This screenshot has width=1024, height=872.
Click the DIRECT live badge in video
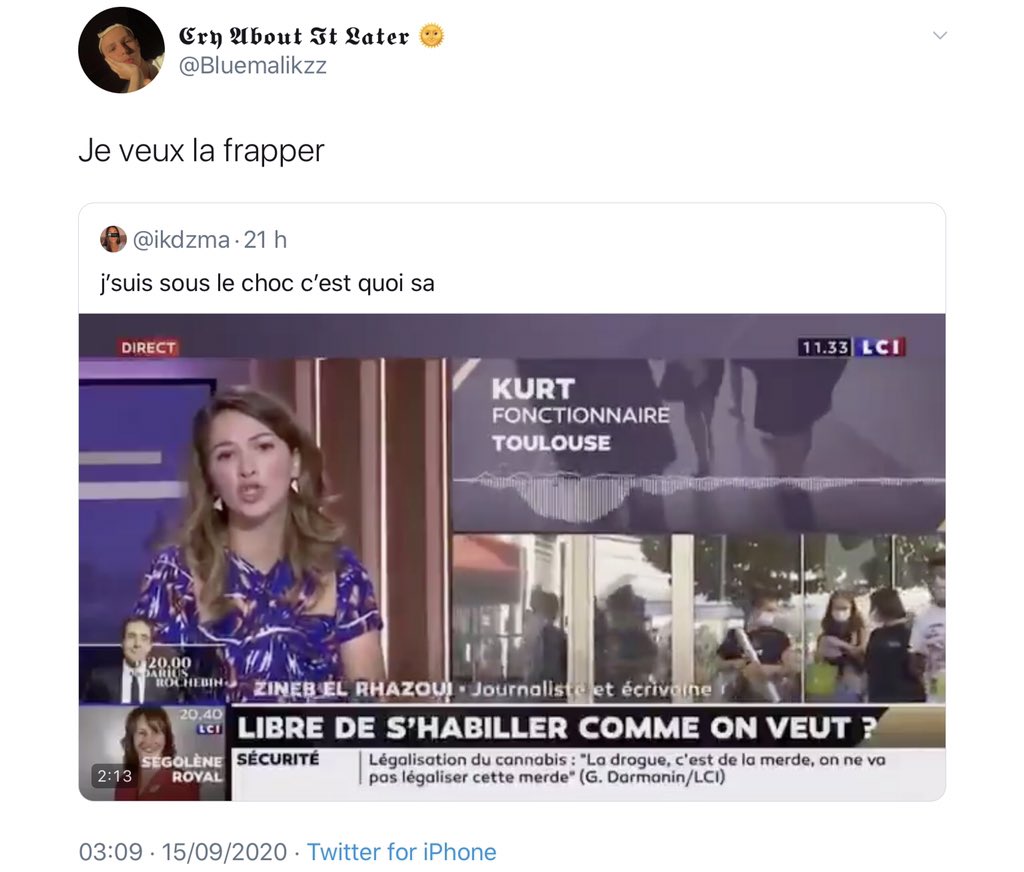148,347
